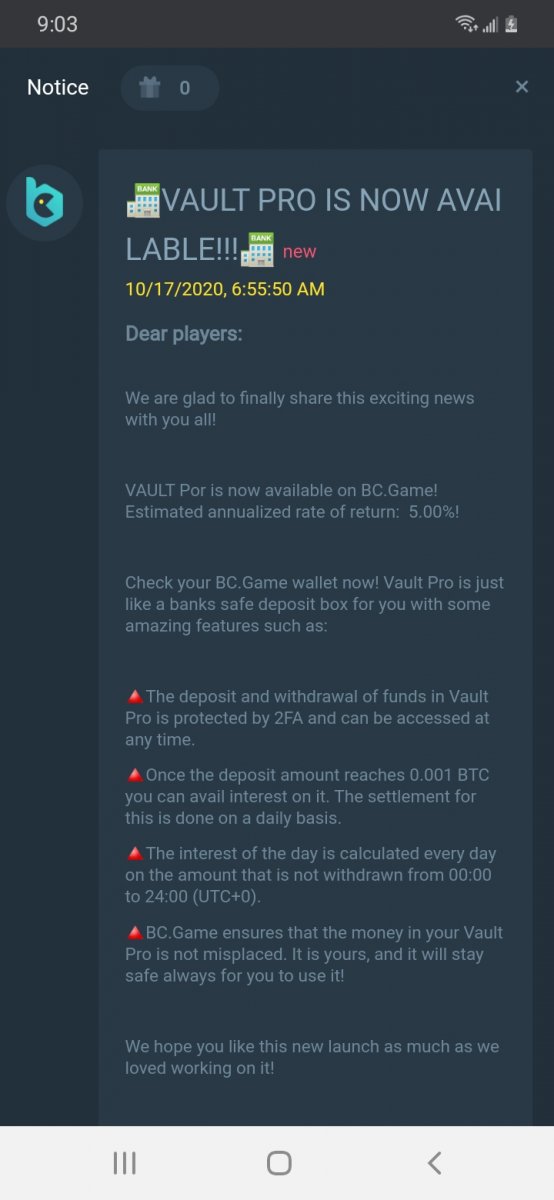Tap the red triangle beside 0.001 BTC bullet
Viewport: 554px width, 1200px height.
pyautogui.click(x=135, y=775)
